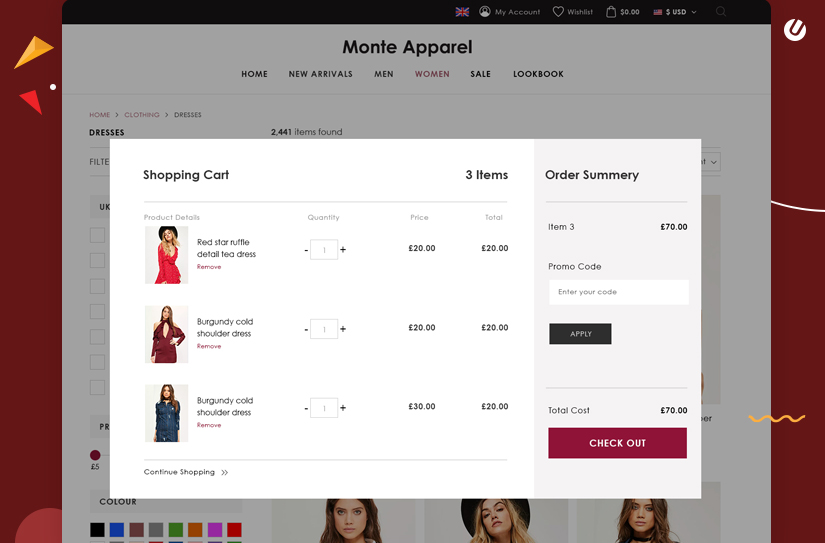The height and width of the screenshot is (543, 825).
Task: Open My Account user icon
Action: 485,12
